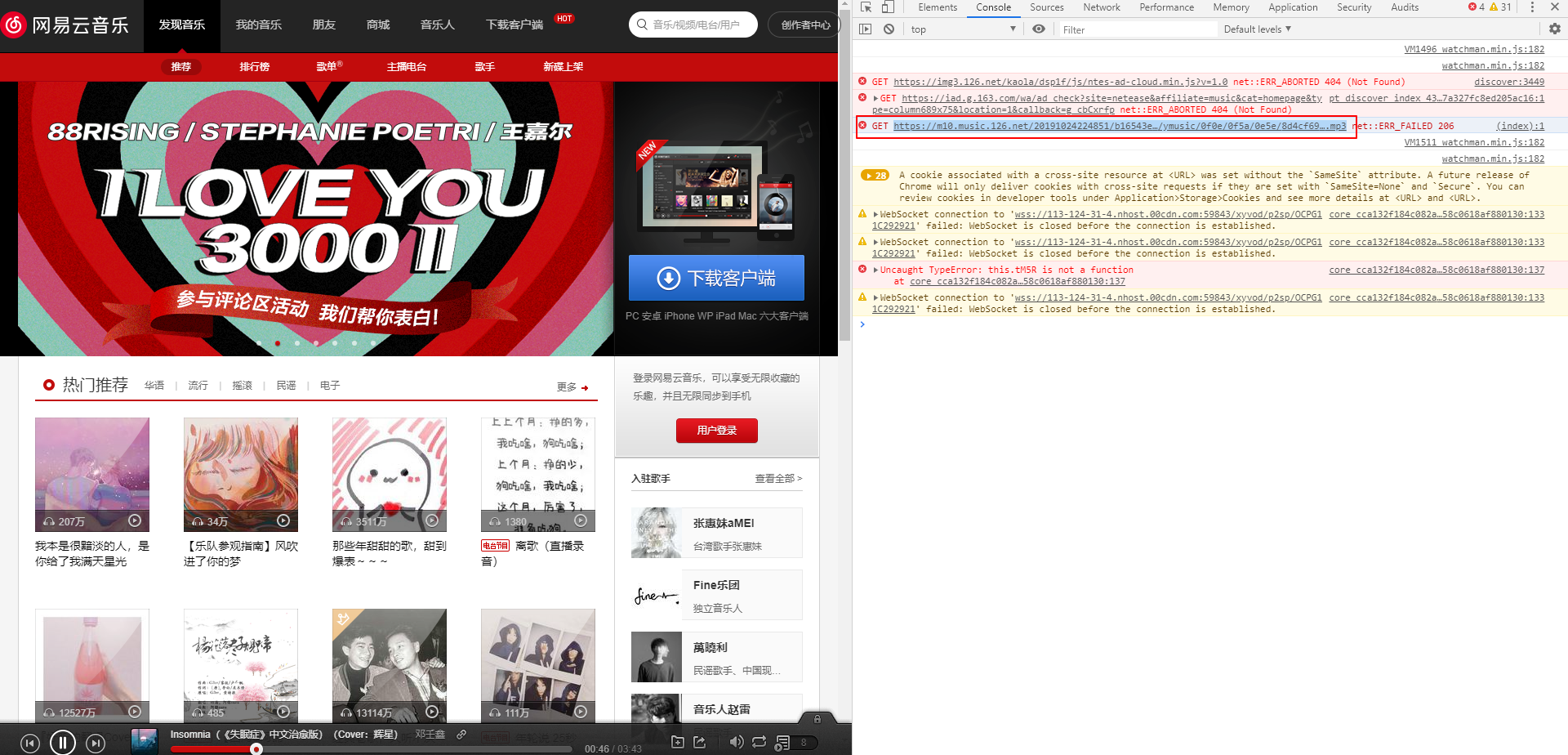Toggle the loop playback mode icon
Image resolution: width=1568 pixels, height=755 pixels.
(x=759, y=742)
